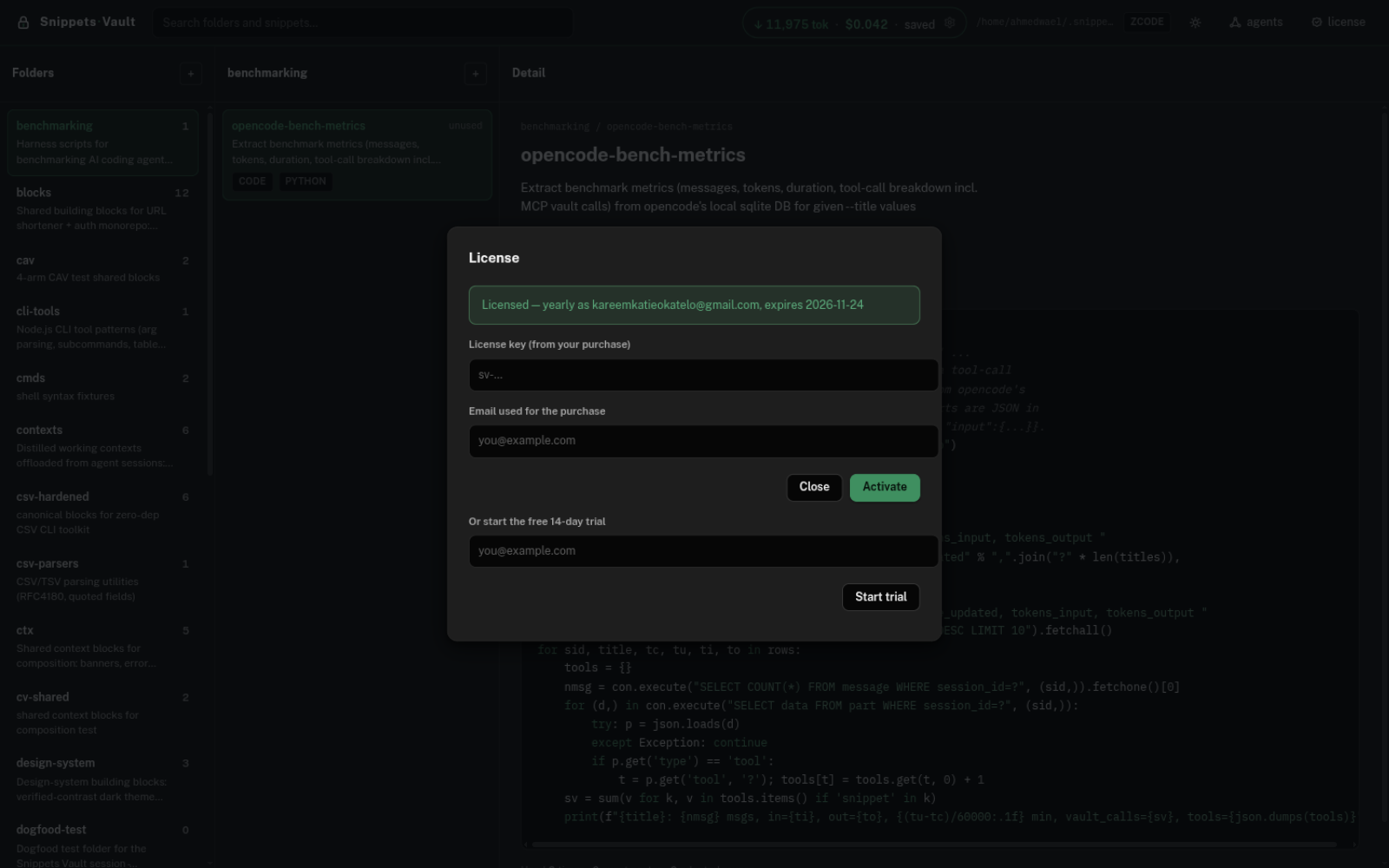Select the benchmarking folder
Viewport: 1389px width, 868px height.
click(x=102, y=142)
